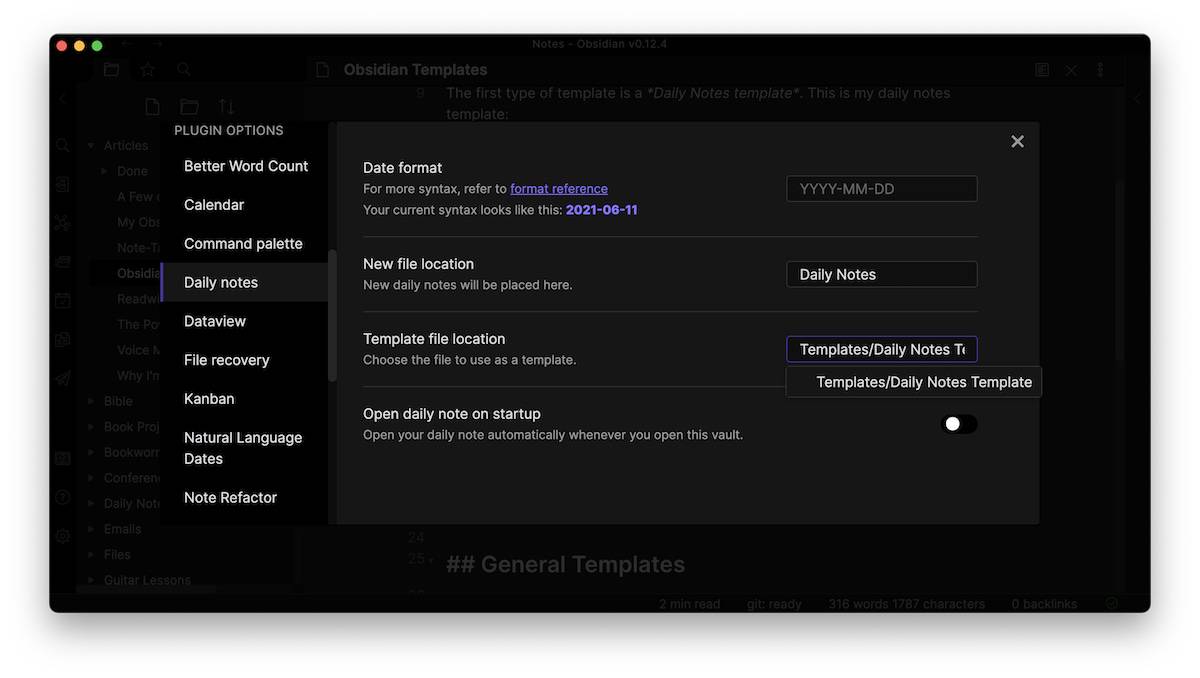The width and height of the screenshot is (1200, 678).
Task: Close the Obsidian Templates pane
Action: [1071, 70]
